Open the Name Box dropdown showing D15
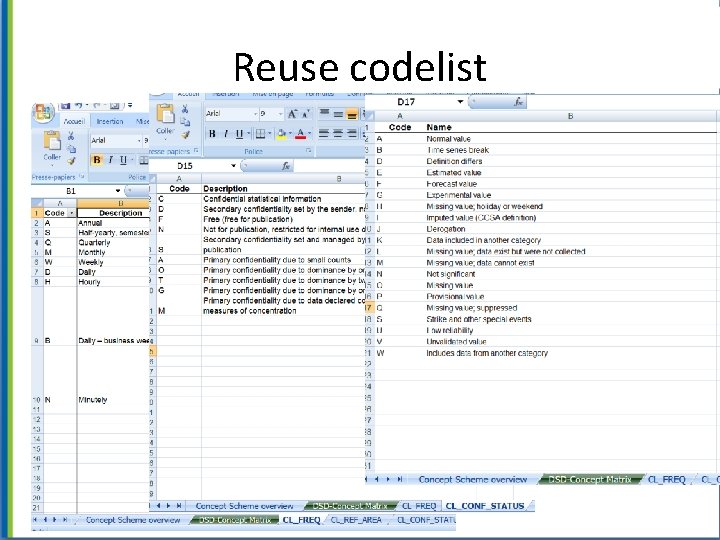The width and height of the screenshot is (720, 540). [233, 166]
